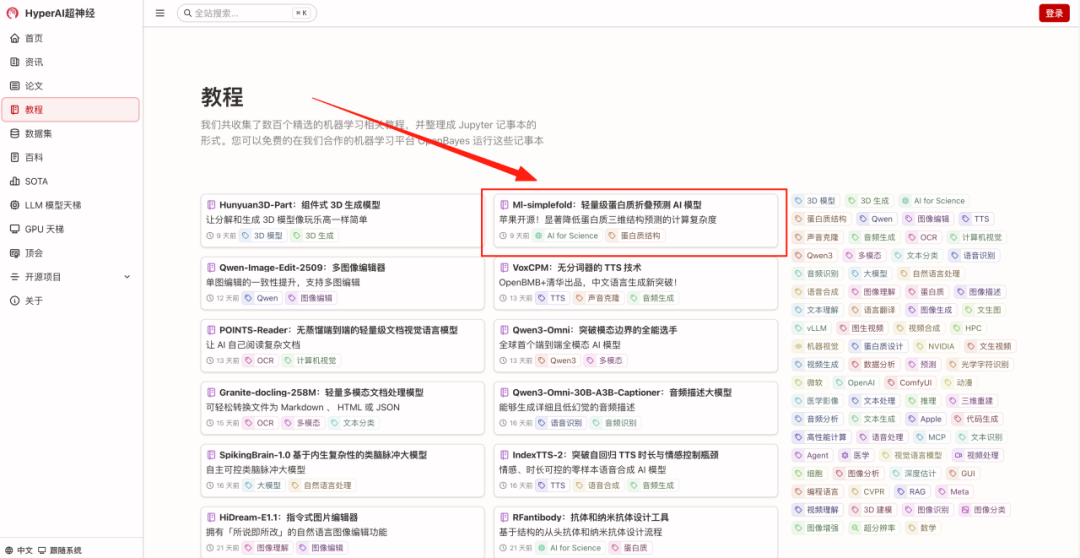Select 论文 in the sidebar
The width and height of the screenshot is (1080, 558).
pyautogui.click(x=34, y=86)
